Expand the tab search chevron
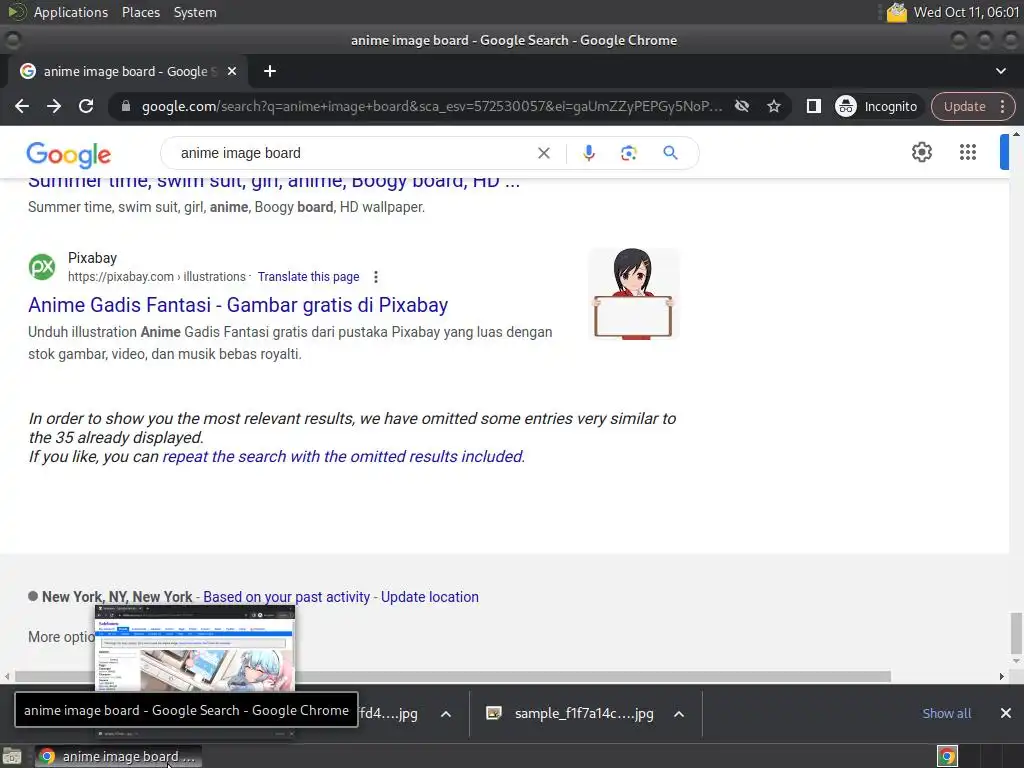This screenshot has width=1024, height=768. [1000, 71]
